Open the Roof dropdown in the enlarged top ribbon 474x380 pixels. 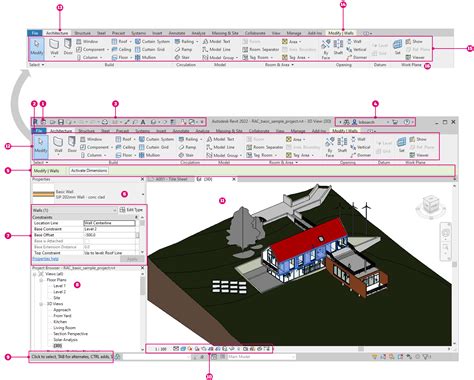(x=131, y=41)
